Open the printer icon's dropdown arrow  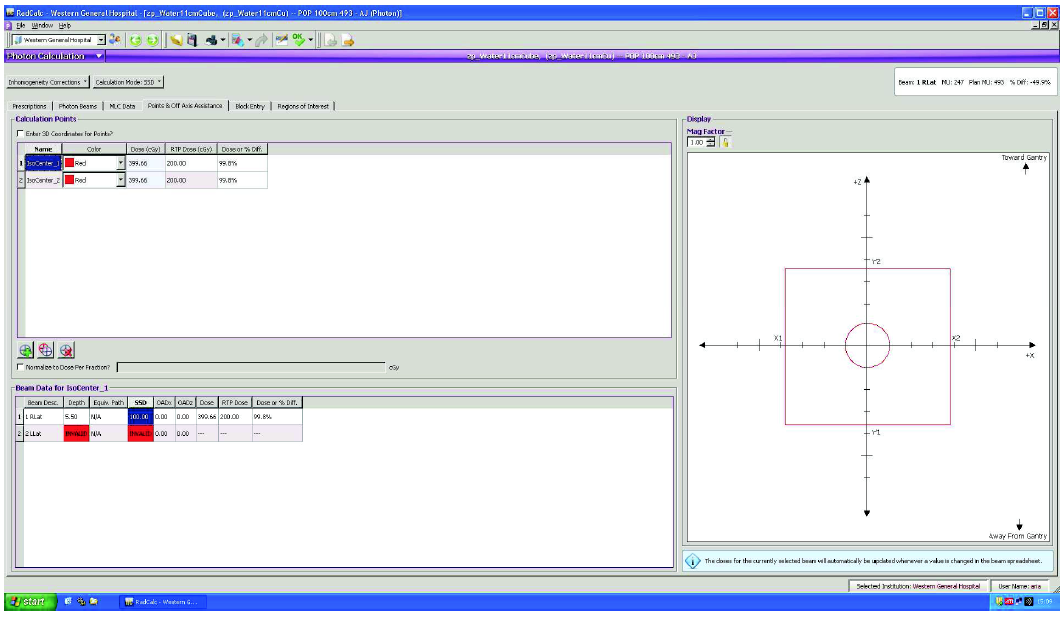223,41
